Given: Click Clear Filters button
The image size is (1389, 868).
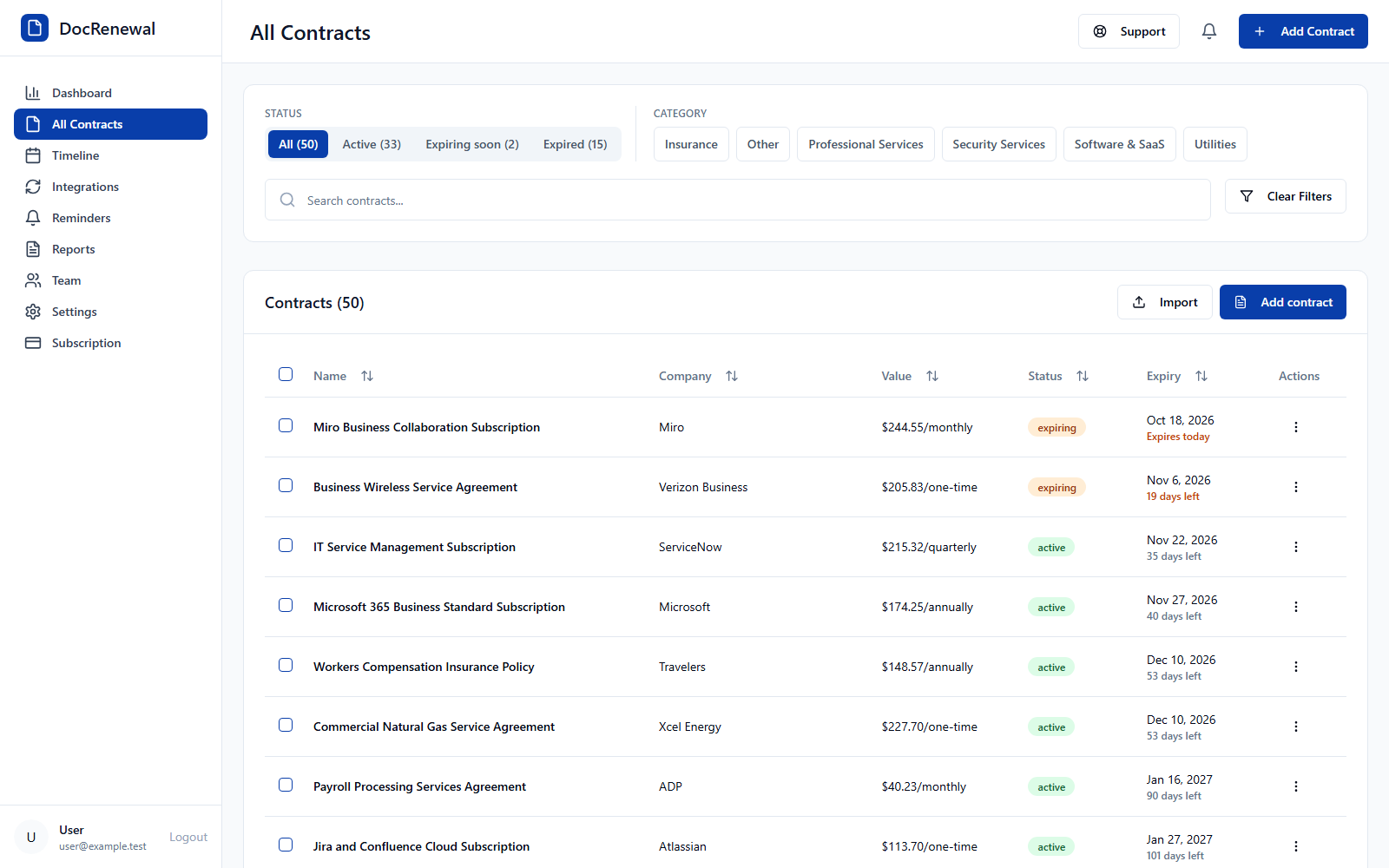Looking at the screenshot, I should coord(1286,196).
